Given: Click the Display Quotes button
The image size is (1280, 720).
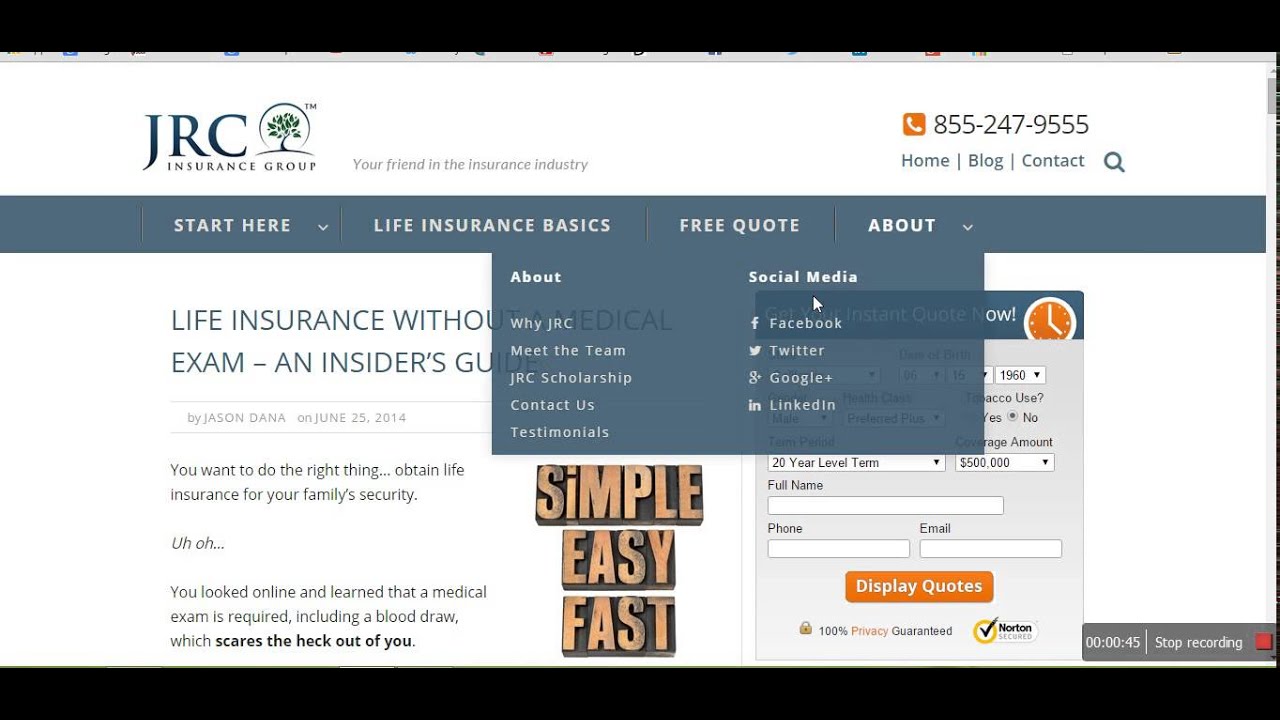Looking at the screenshot, I should pos(919,586).
